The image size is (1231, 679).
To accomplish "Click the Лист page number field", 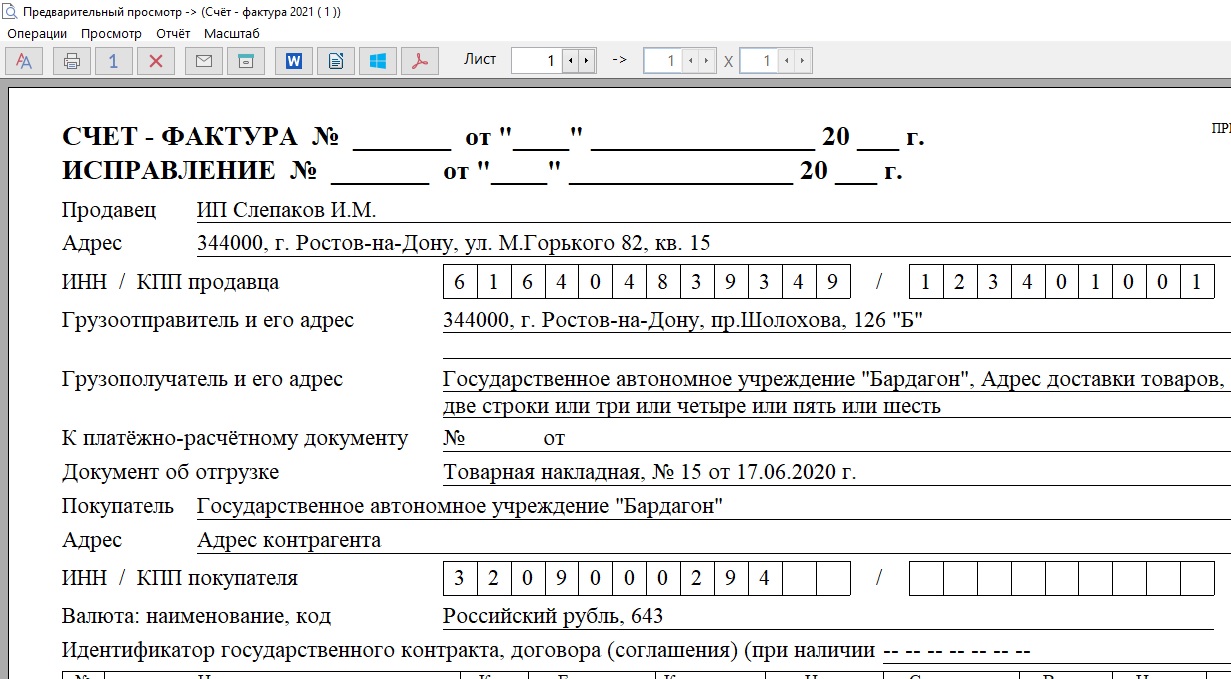I will click(x=537, y=61).
